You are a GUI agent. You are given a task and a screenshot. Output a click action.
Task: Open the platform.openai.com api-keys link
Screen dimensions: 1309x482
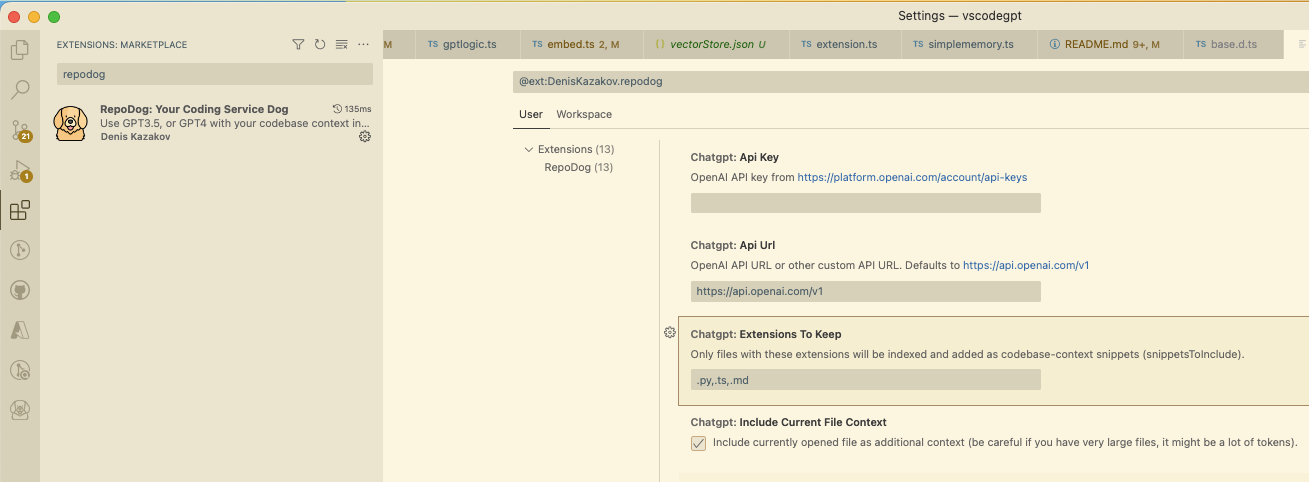(912, 177)
